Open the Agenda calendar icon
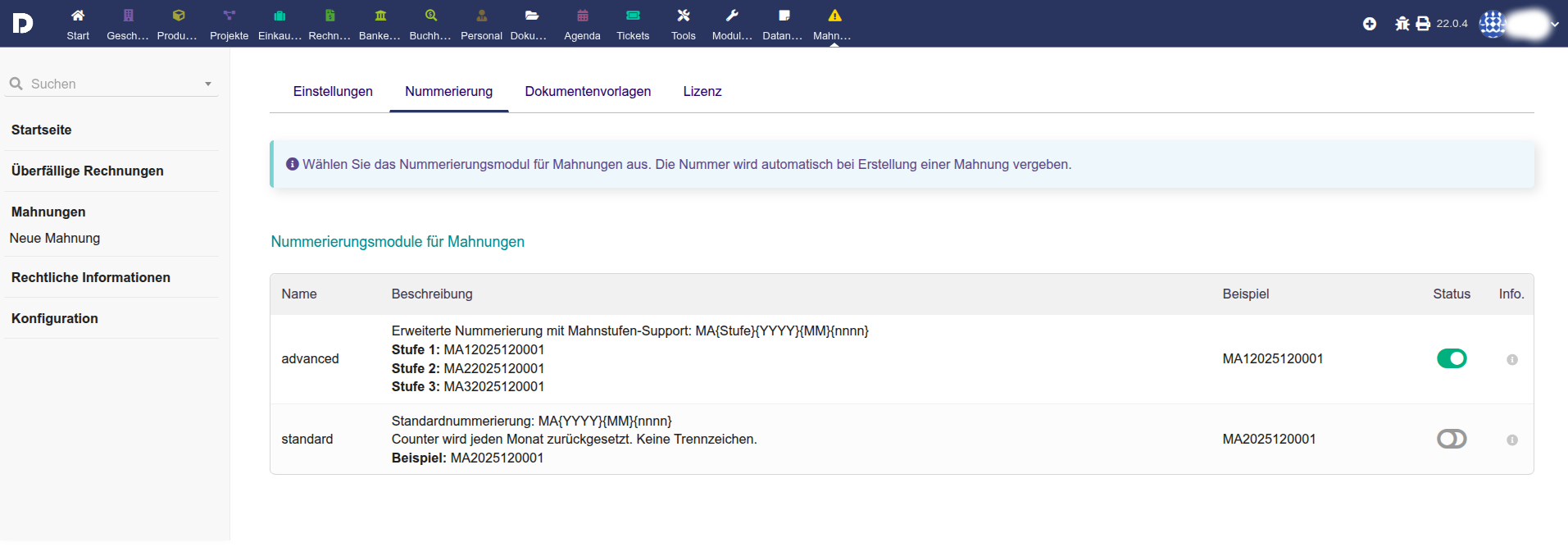This screenshot has width=1568, height=556. [582, 16]
